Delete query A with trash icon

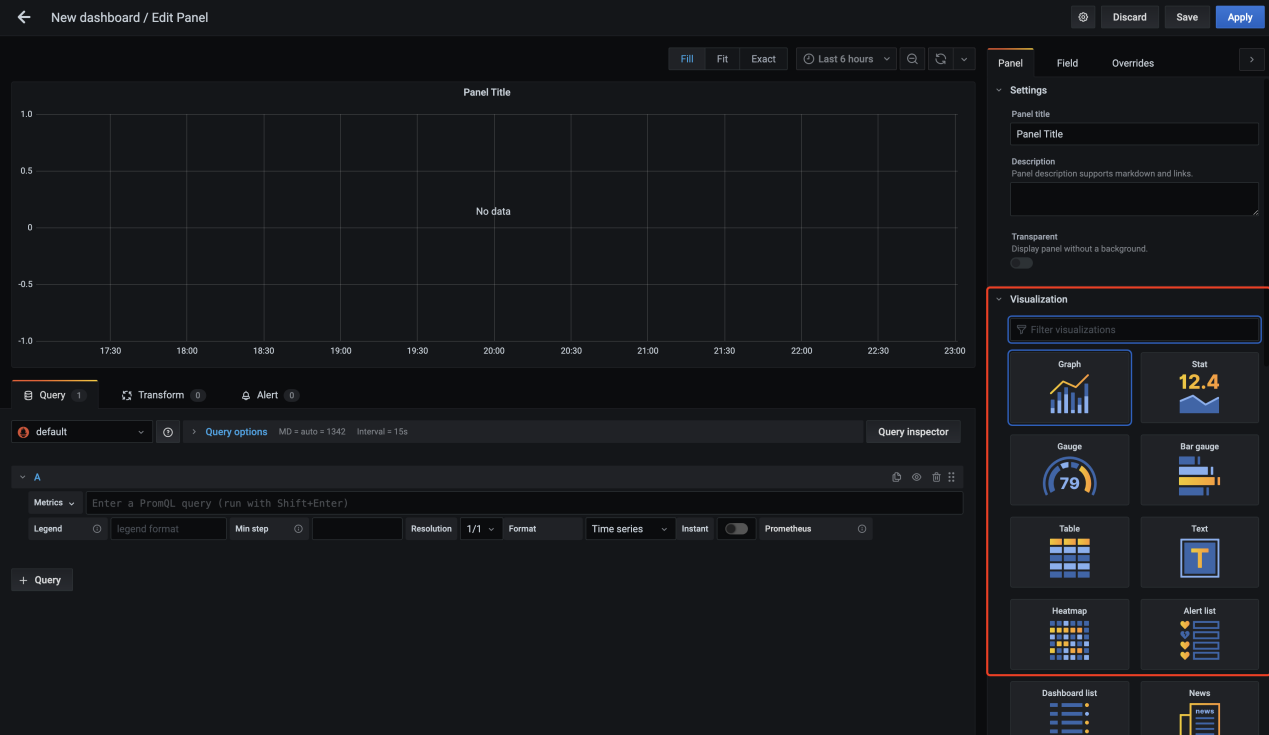(x=936, y=477)
